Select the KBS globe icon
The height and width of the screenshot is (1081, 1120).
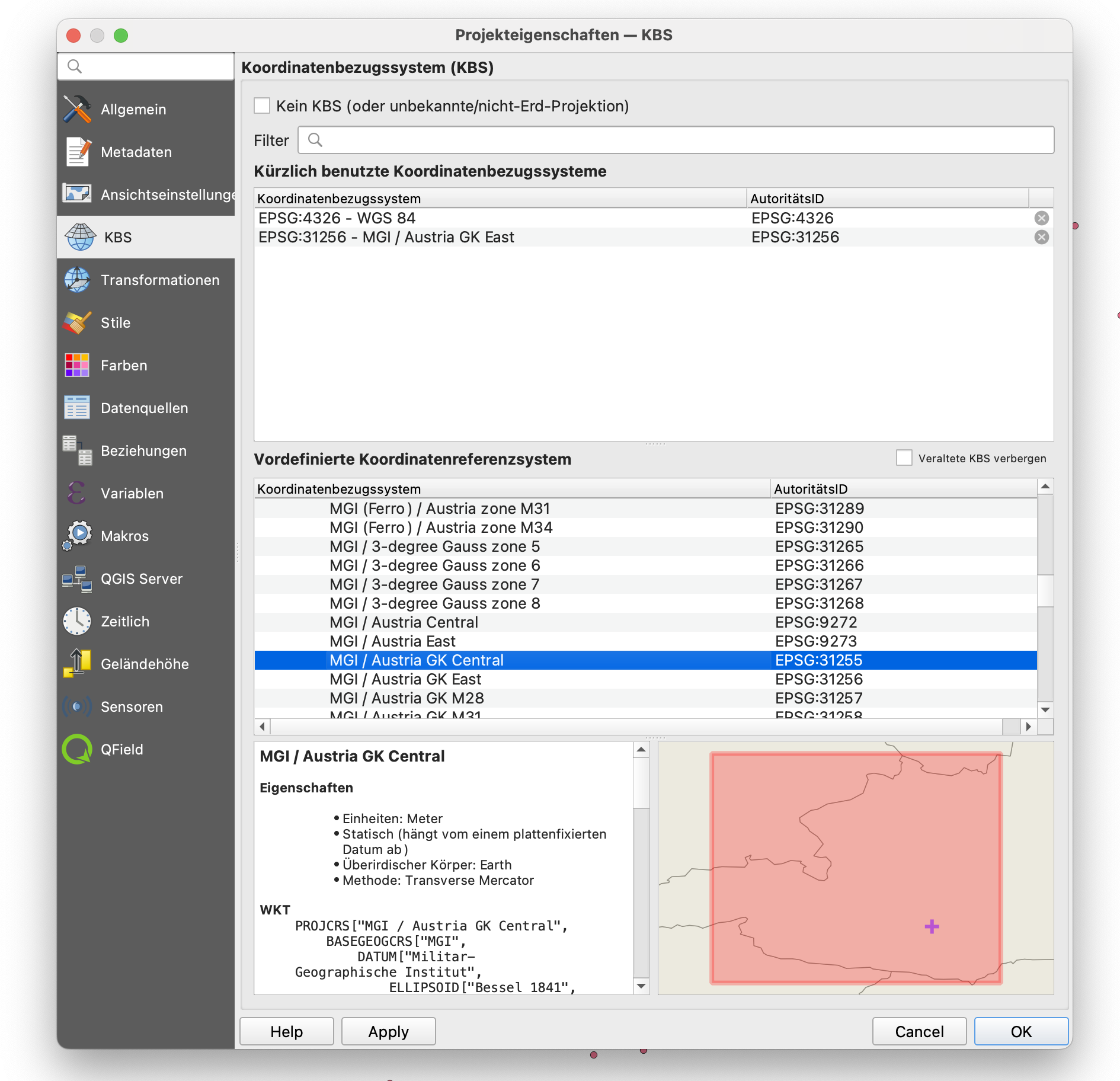(80, 237)
